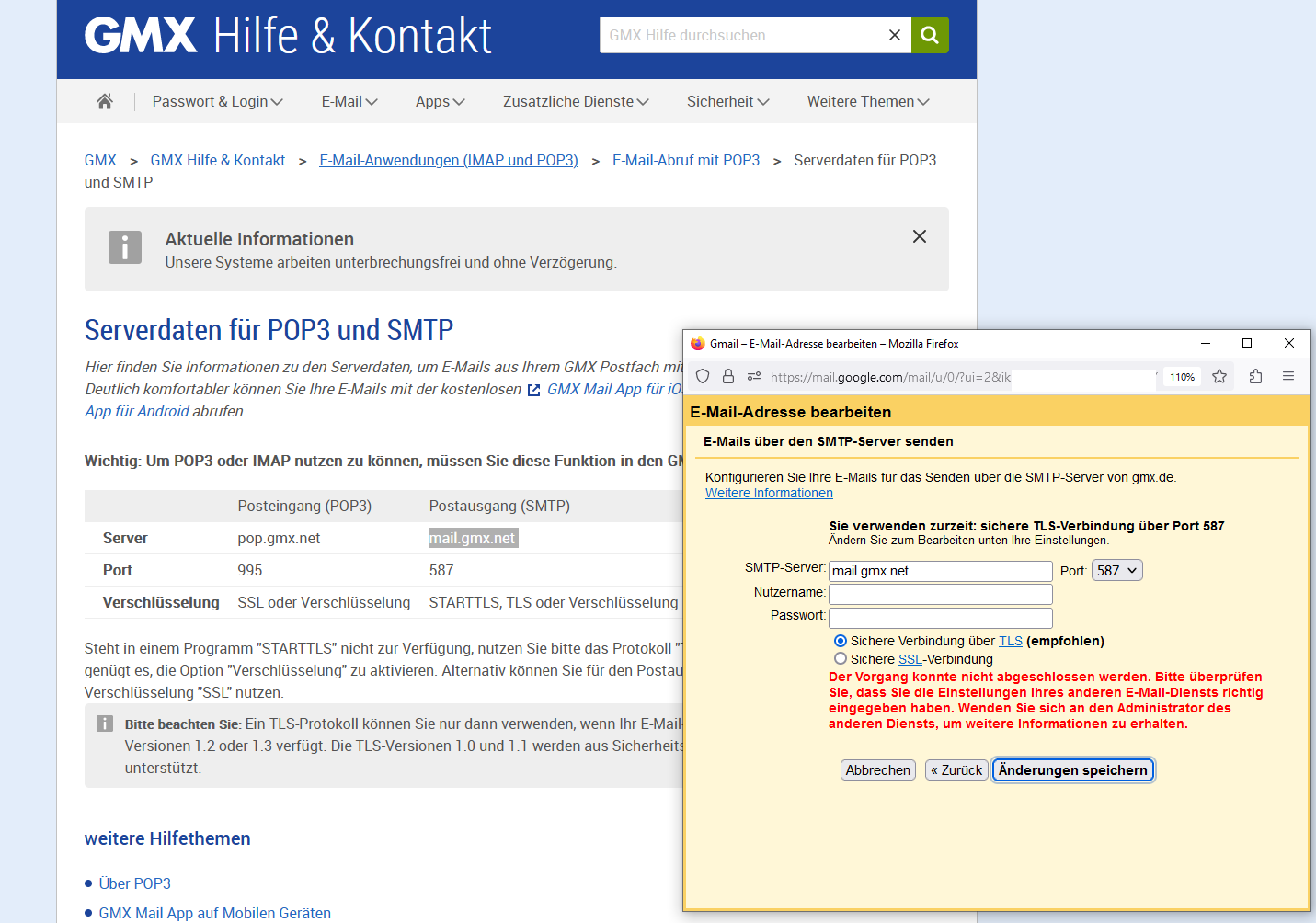Click the GMX logo in header

[141, 35]
